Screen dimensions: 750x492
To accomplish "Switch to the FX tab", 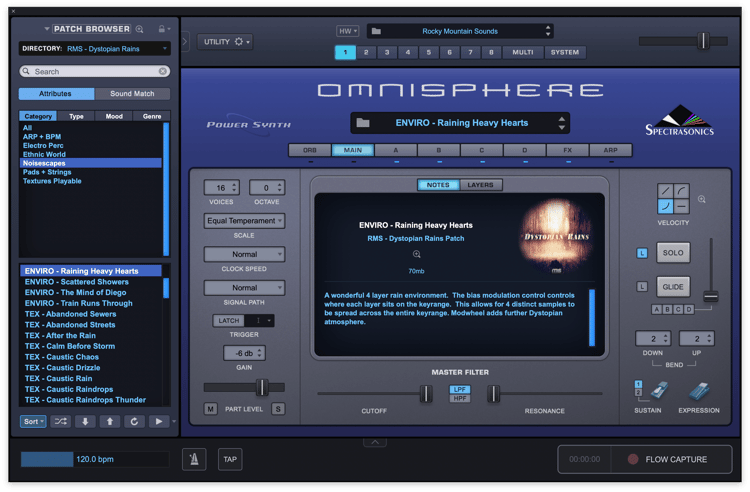I will tap(567, 150).
